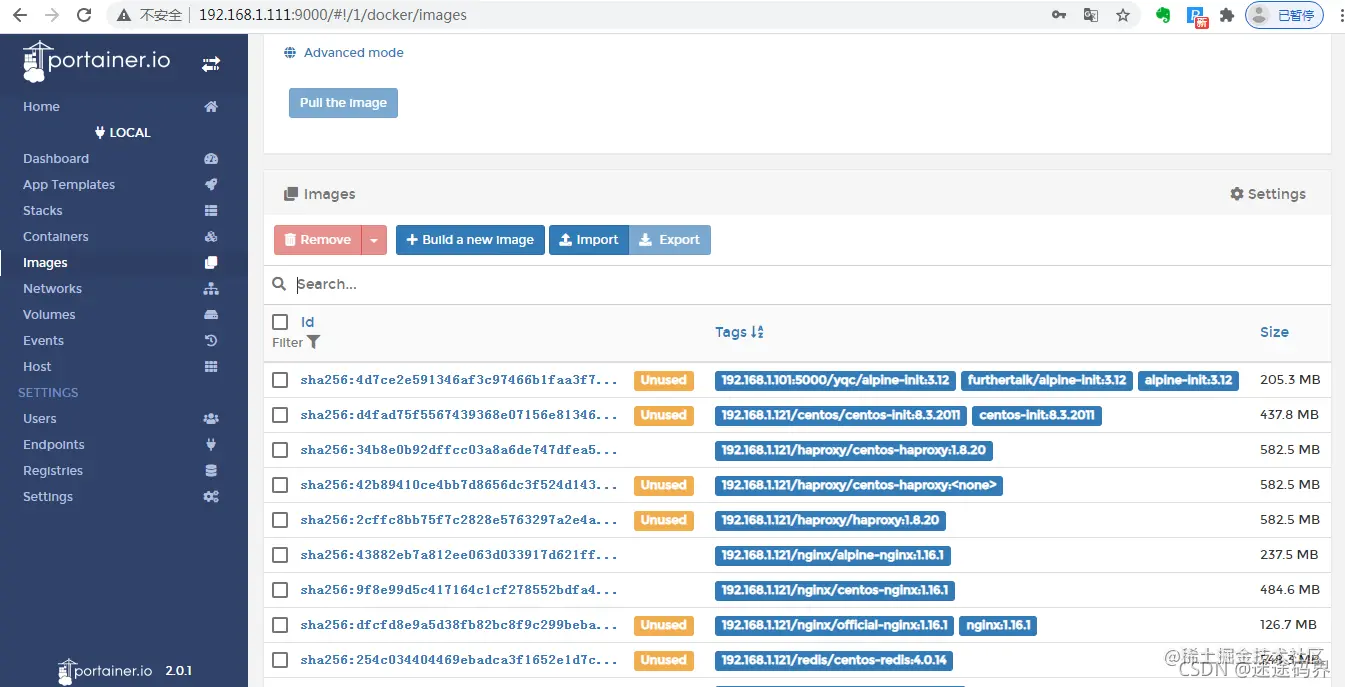This screenshot has height=687, width=1345.
Task: Open the browser extensions puzzle icon
Action: (1227, 15)
